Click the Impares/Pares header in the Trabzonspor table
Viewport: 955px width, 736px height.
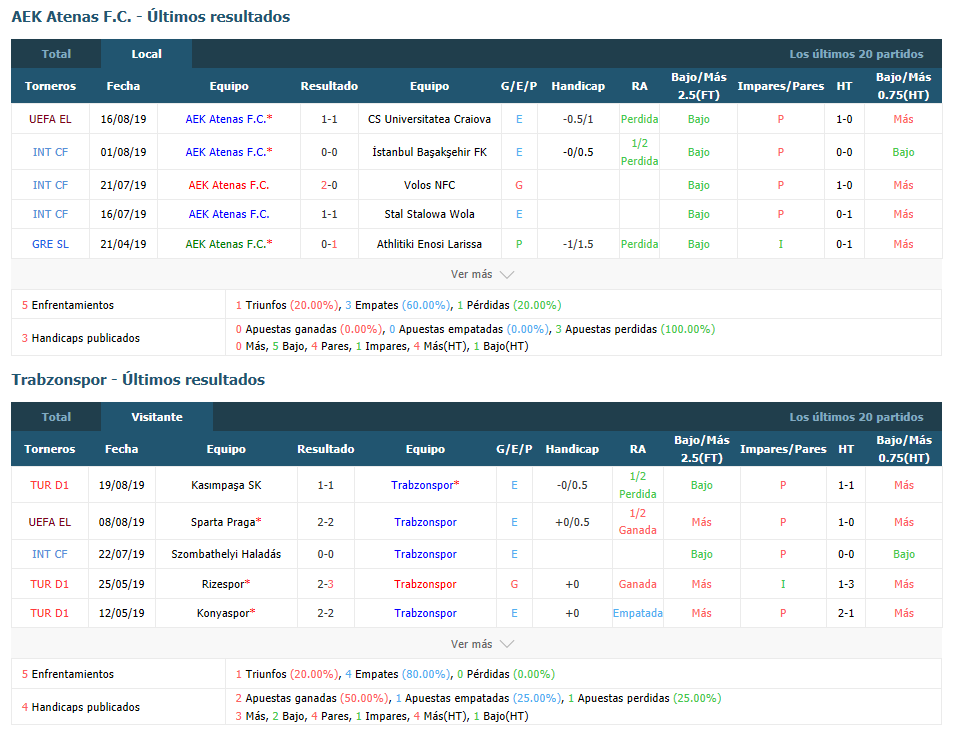tap(783, 449)
